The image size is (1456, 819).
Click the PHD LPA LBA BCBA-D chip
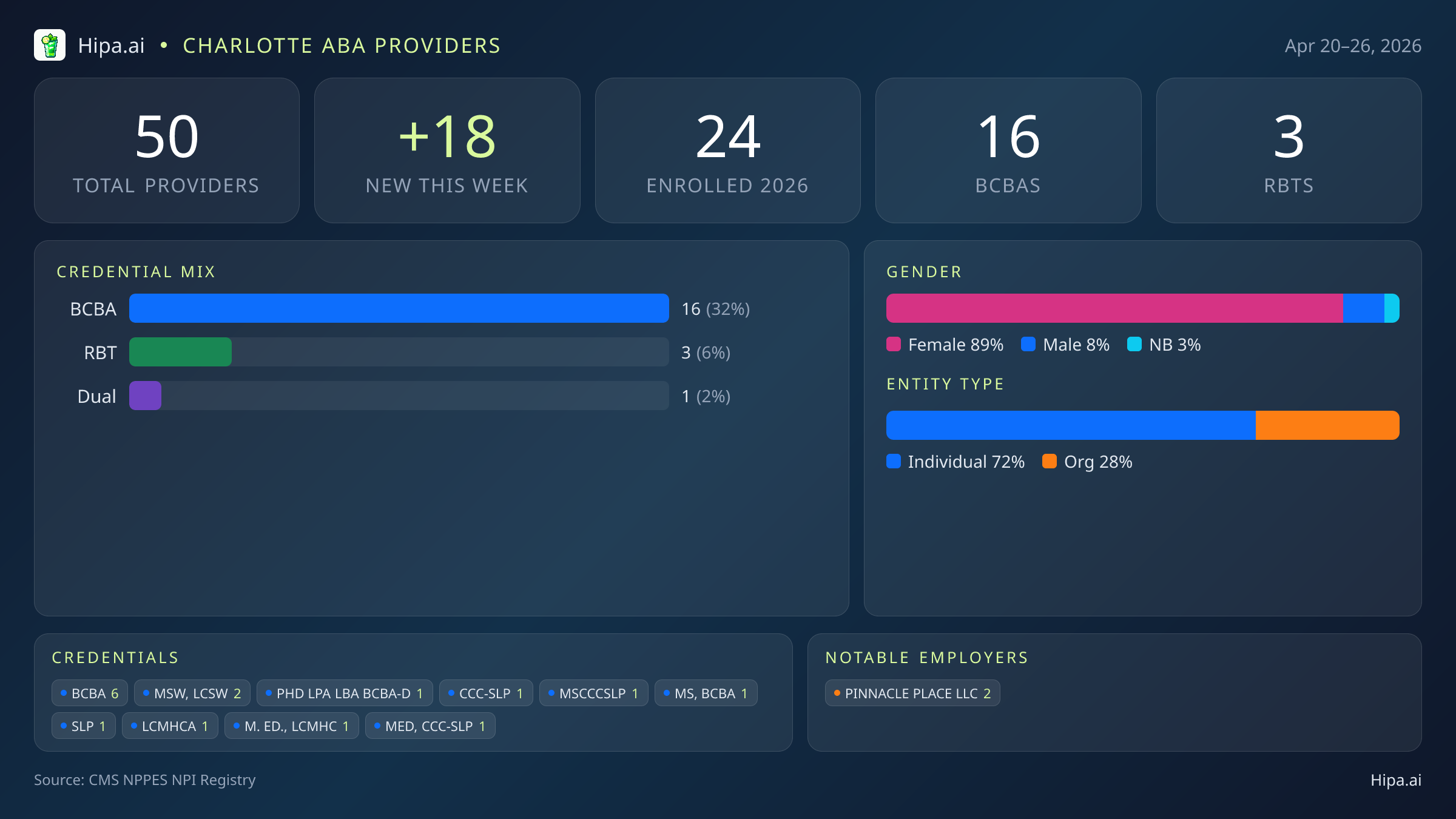[x=345, y=693]
